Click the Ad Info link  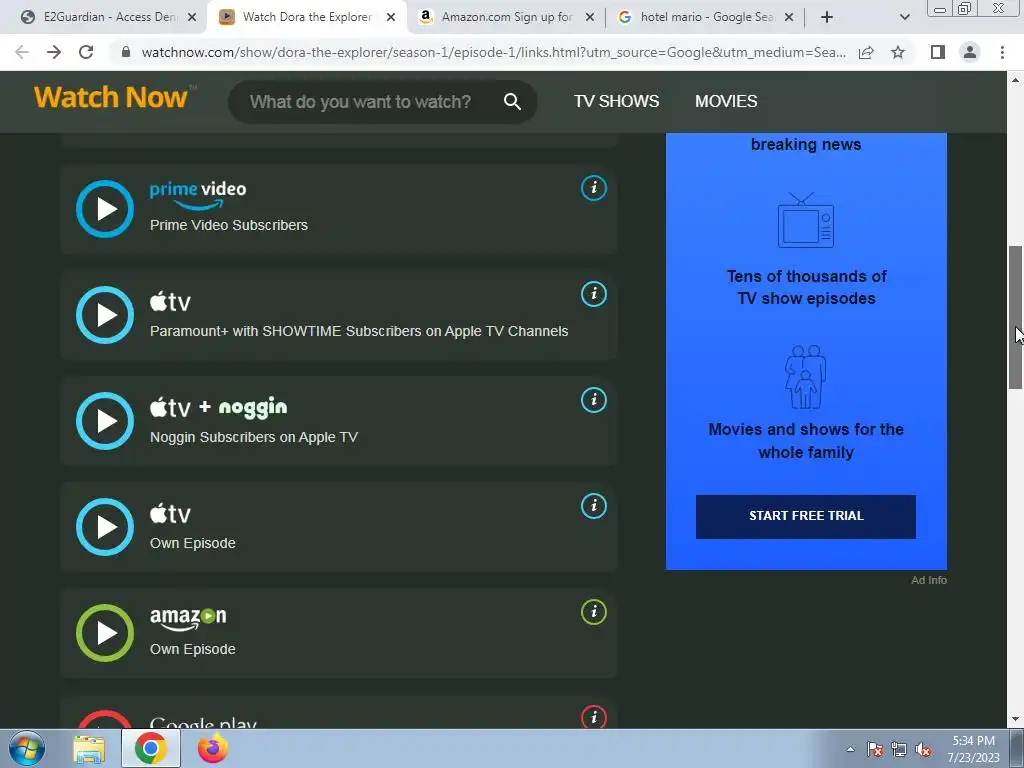pos(929,580)
